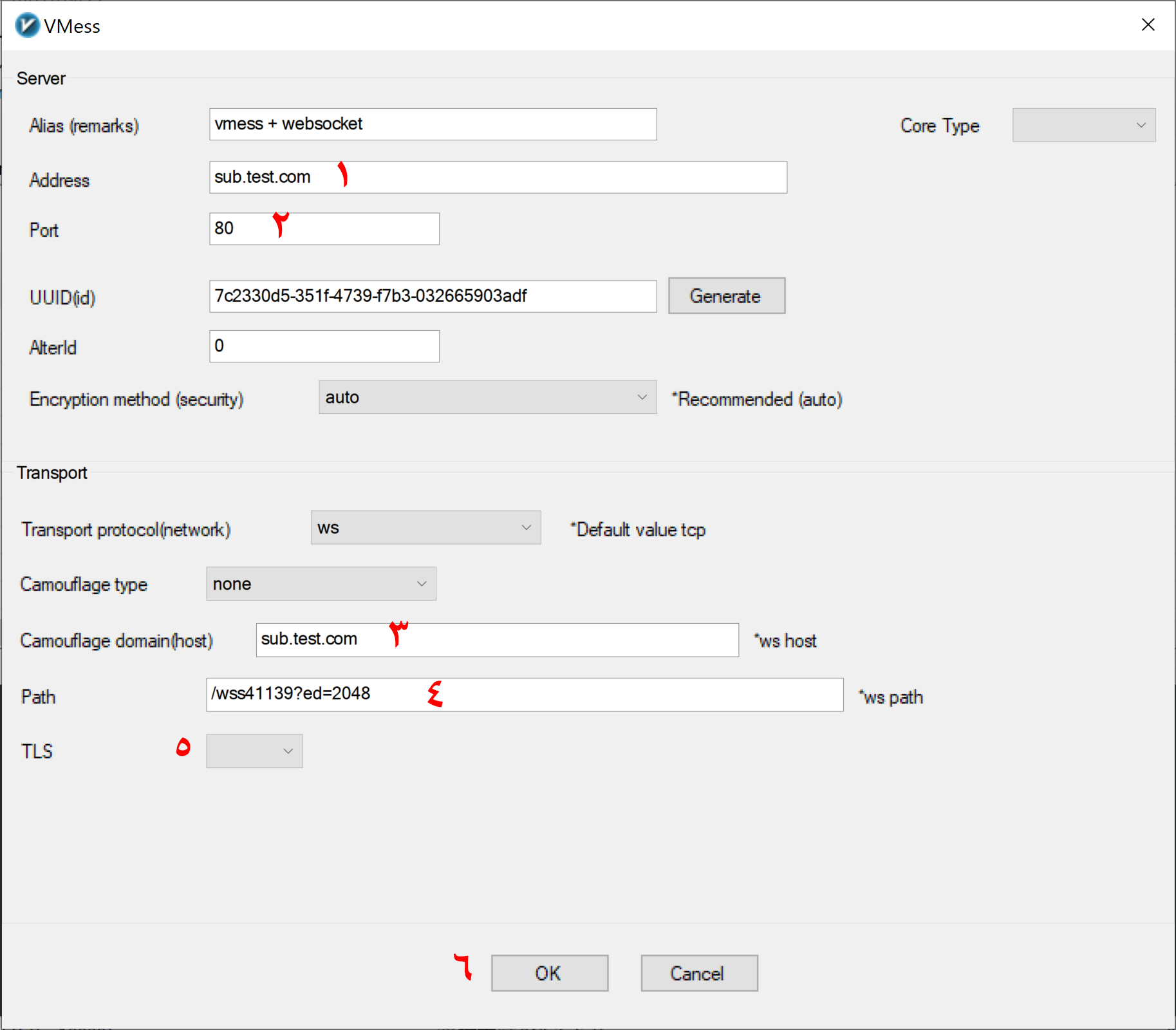
Task: Open Encryption method dropdown showing auto
Action: click(x=487, y=397)
